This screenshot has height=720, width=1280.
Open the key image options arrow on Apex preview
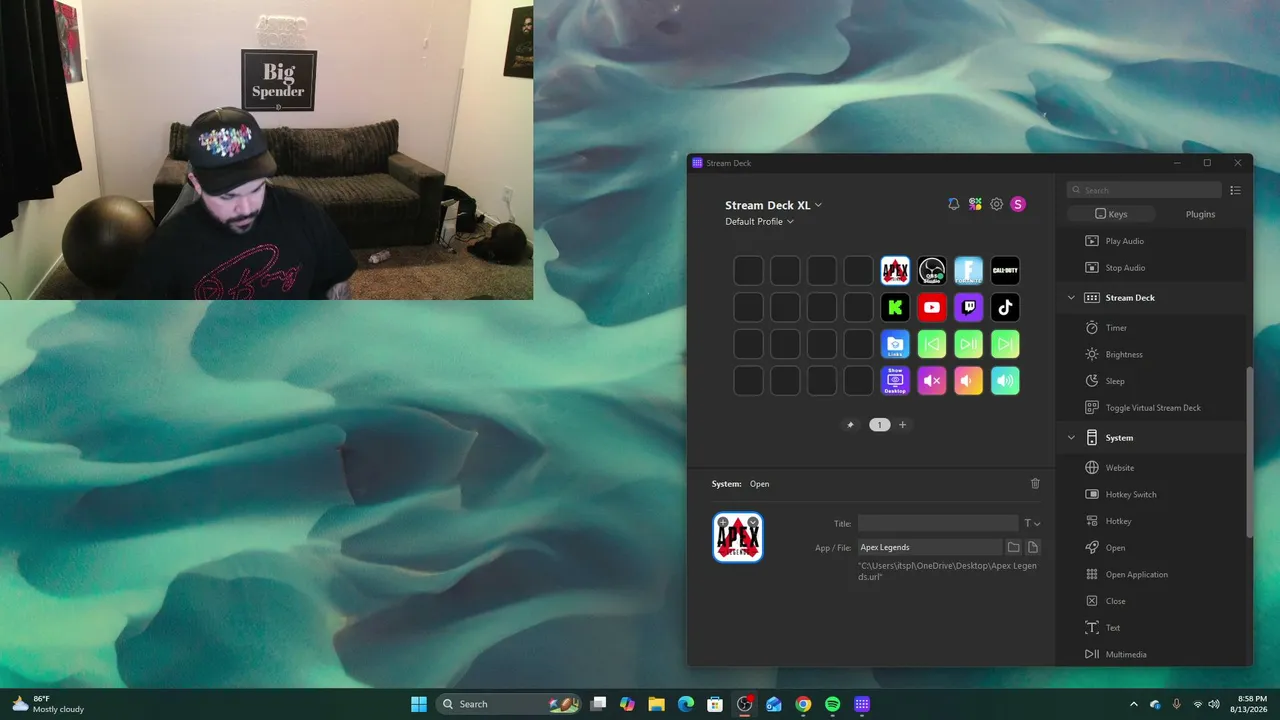tap(753, 522)
